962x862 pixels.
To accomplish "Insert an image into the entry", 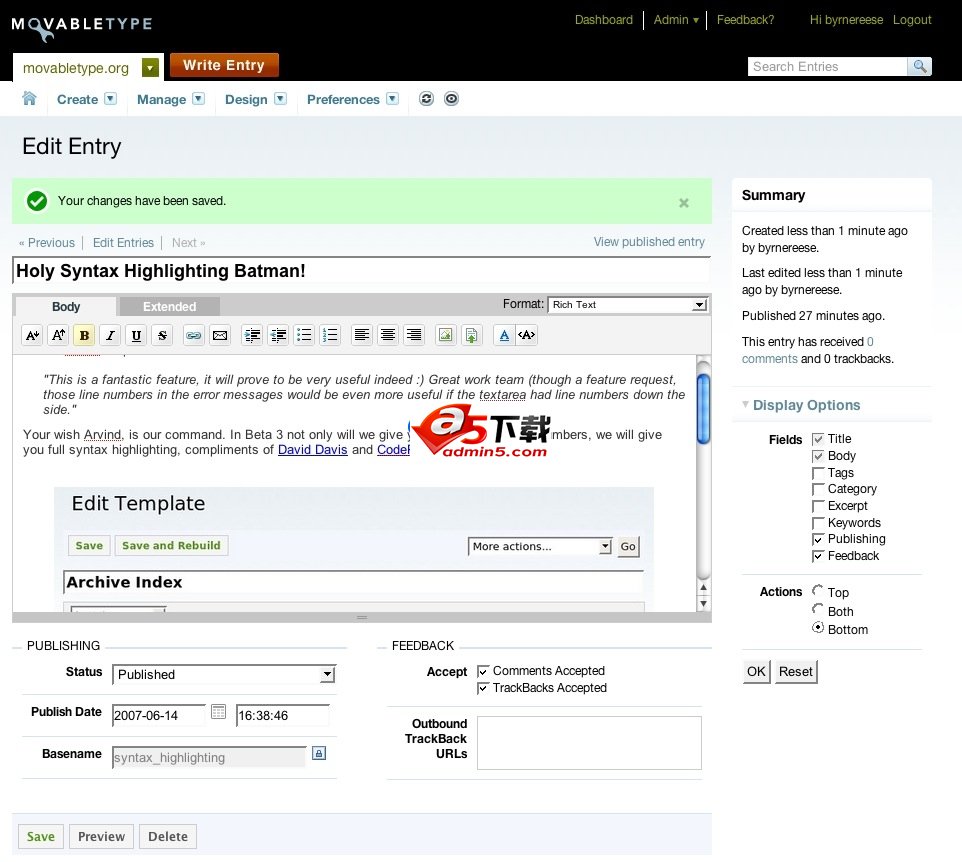I will click(445, 335).
